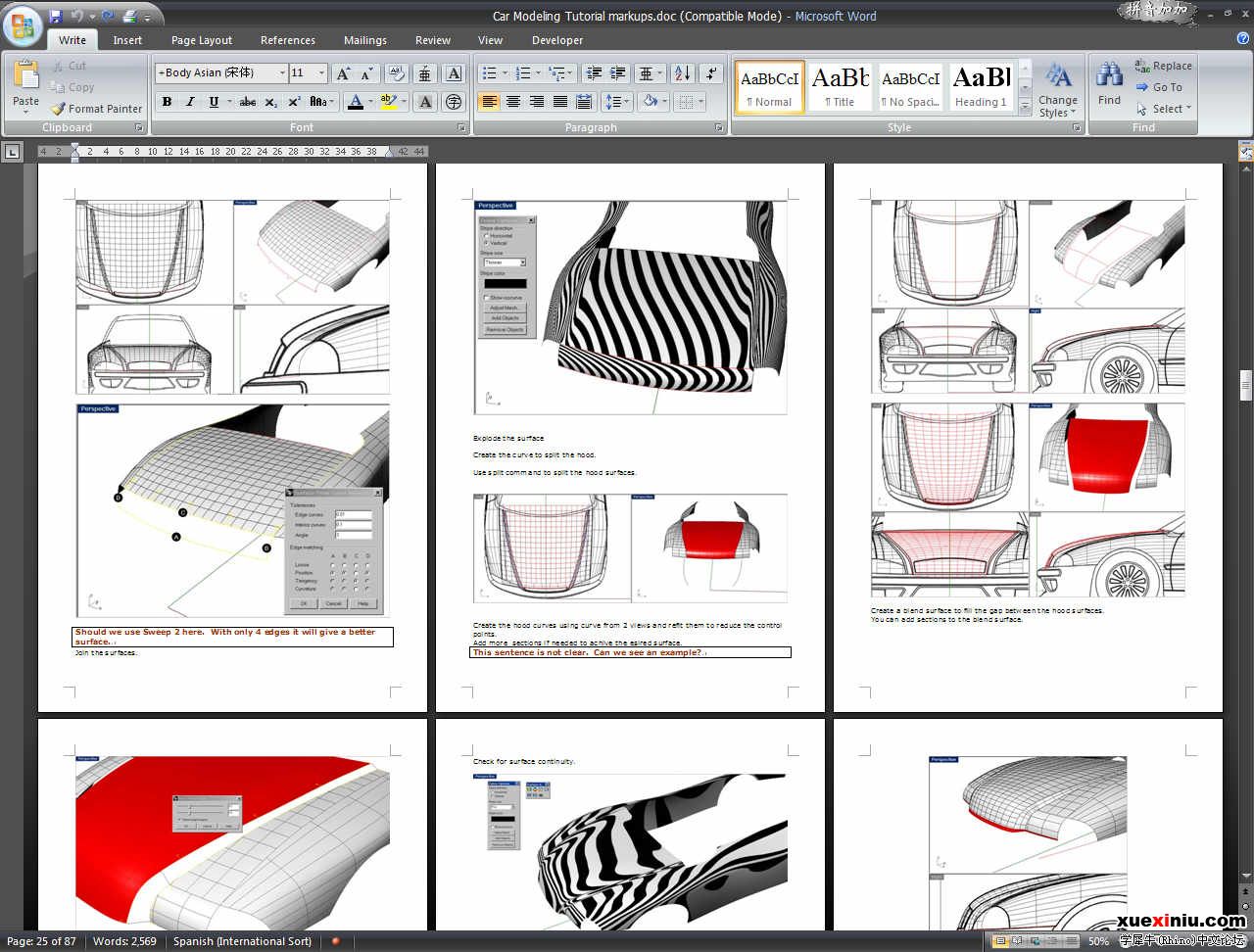Center the paragraph text
The image size is (1254, 952).
[512, 102]
